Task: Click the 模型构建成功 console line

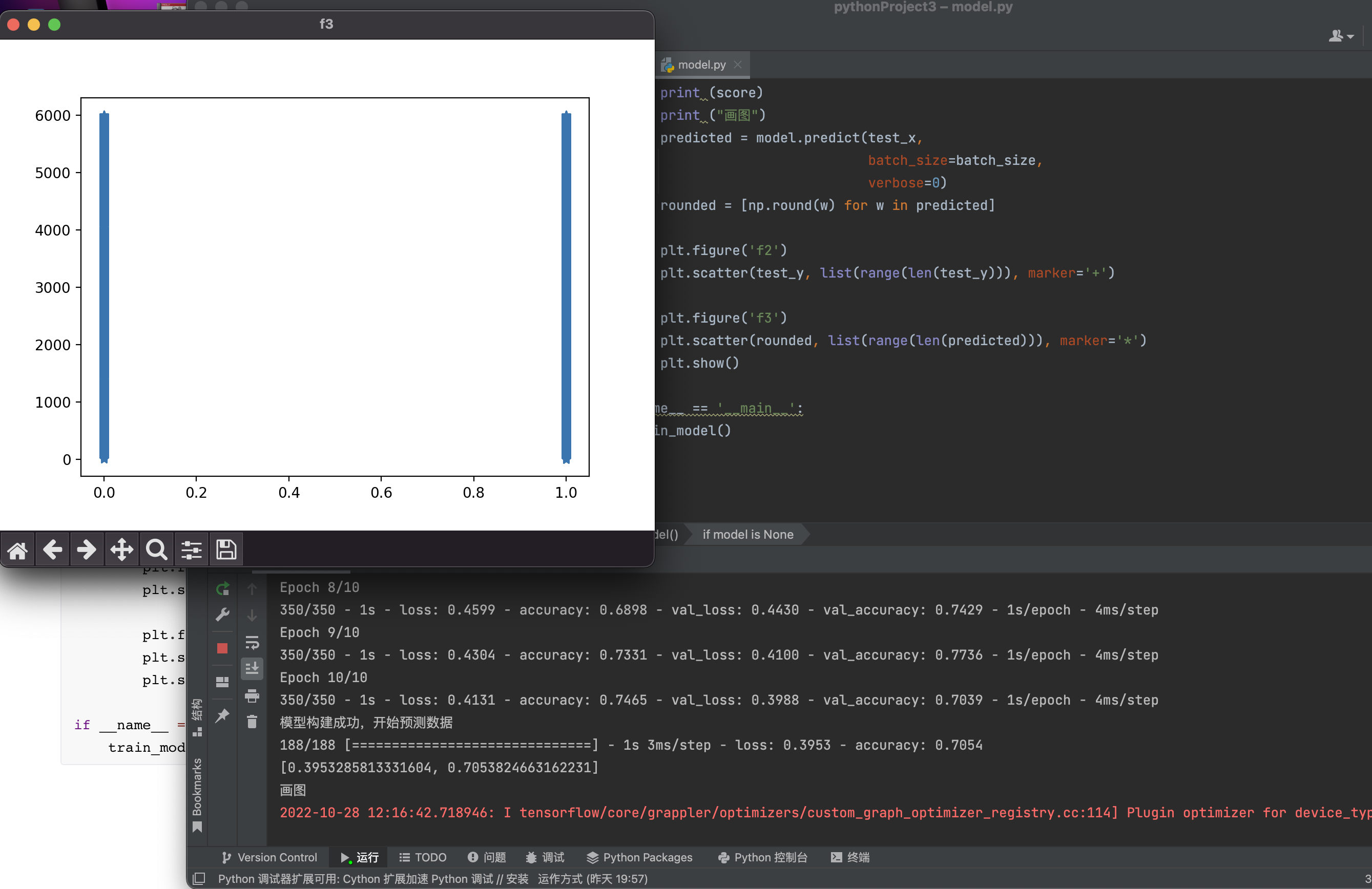Action: (x=366, y=723)
